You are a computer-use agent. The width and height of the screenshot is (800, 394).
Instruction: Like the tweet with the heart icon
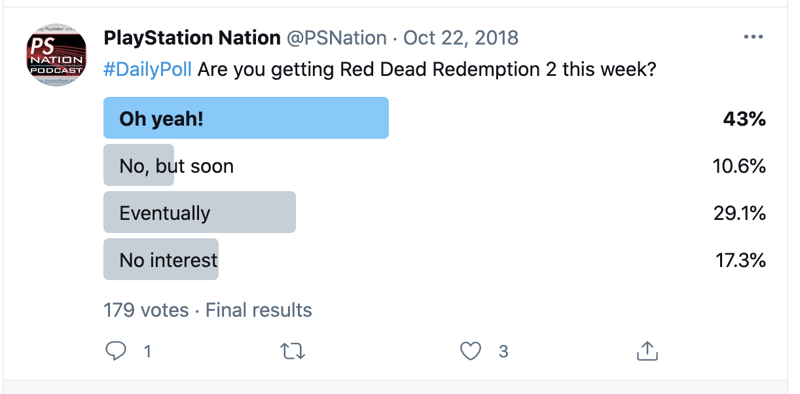coord(470,351)
